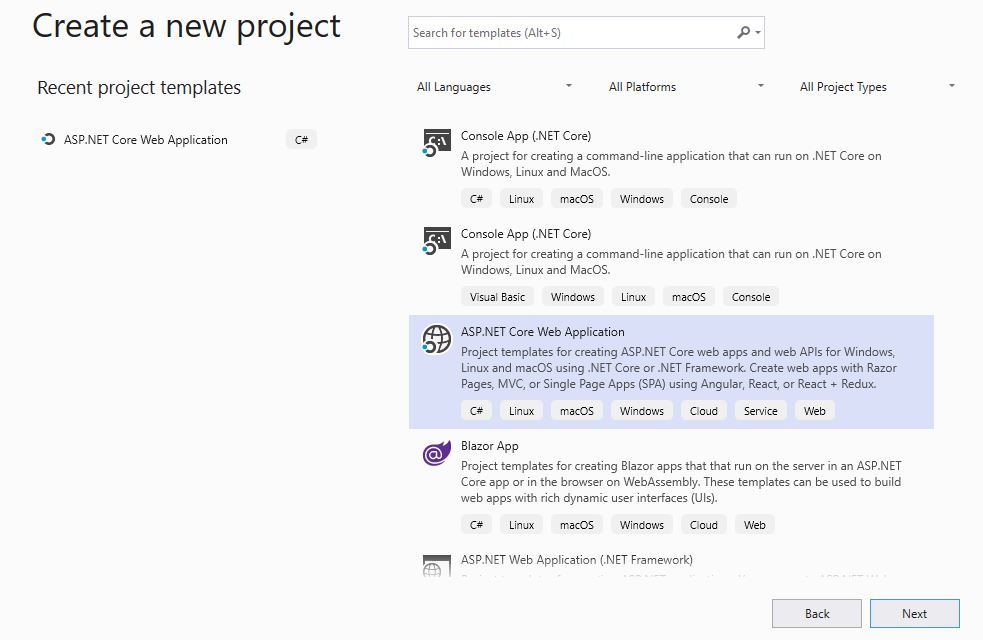Viewport: 983px width, 640px height.
Task: Click the ASP.NET Web Application (.NET Framework) icon
Action: [436, 566]
